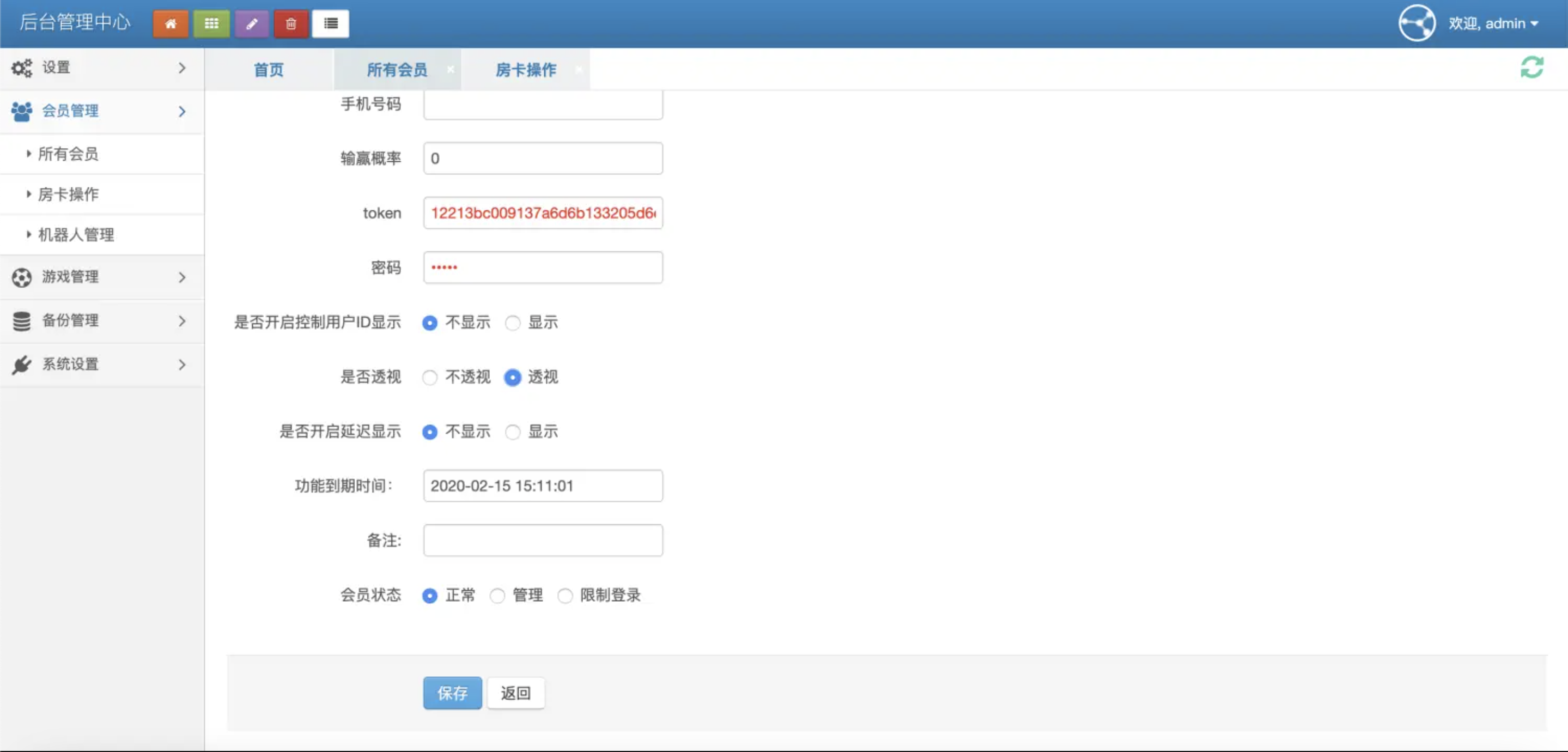This screenshot has height=752, width=1568.
Task: Click the gears icon beside 设置
Action: (22, 68)
